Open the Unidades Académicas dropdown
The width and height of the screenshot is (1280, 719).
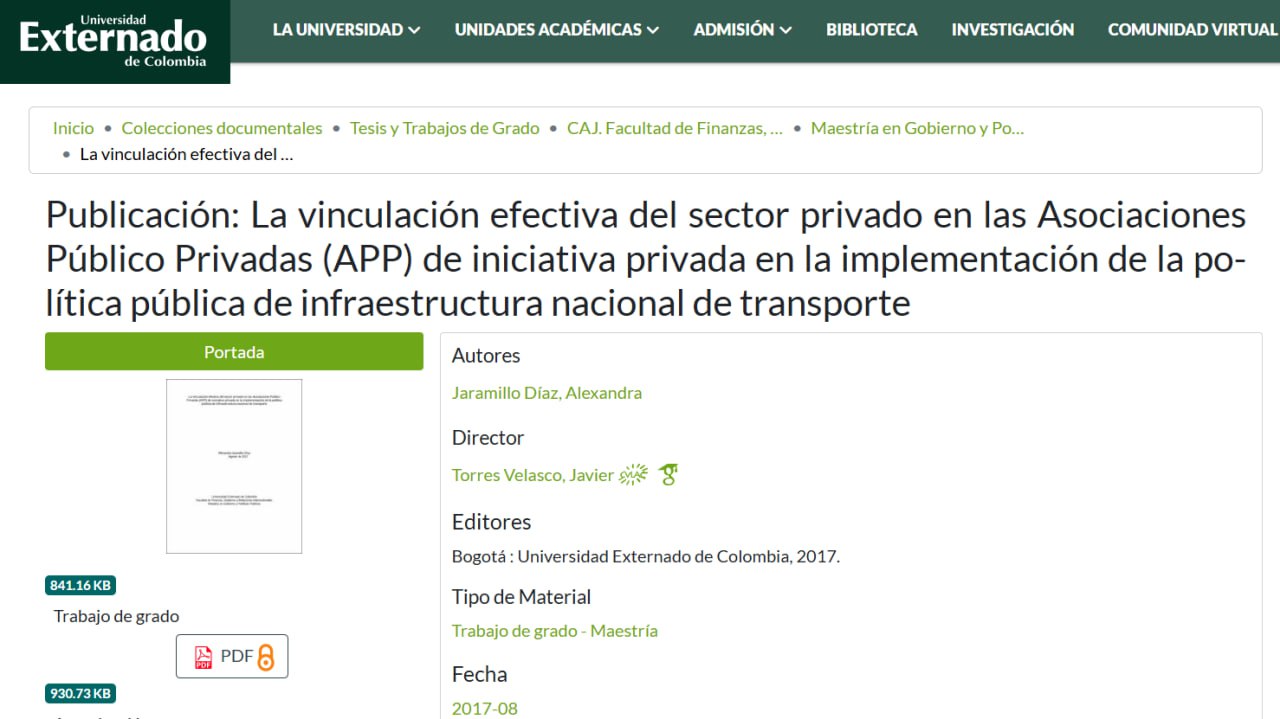pos(556,30)
